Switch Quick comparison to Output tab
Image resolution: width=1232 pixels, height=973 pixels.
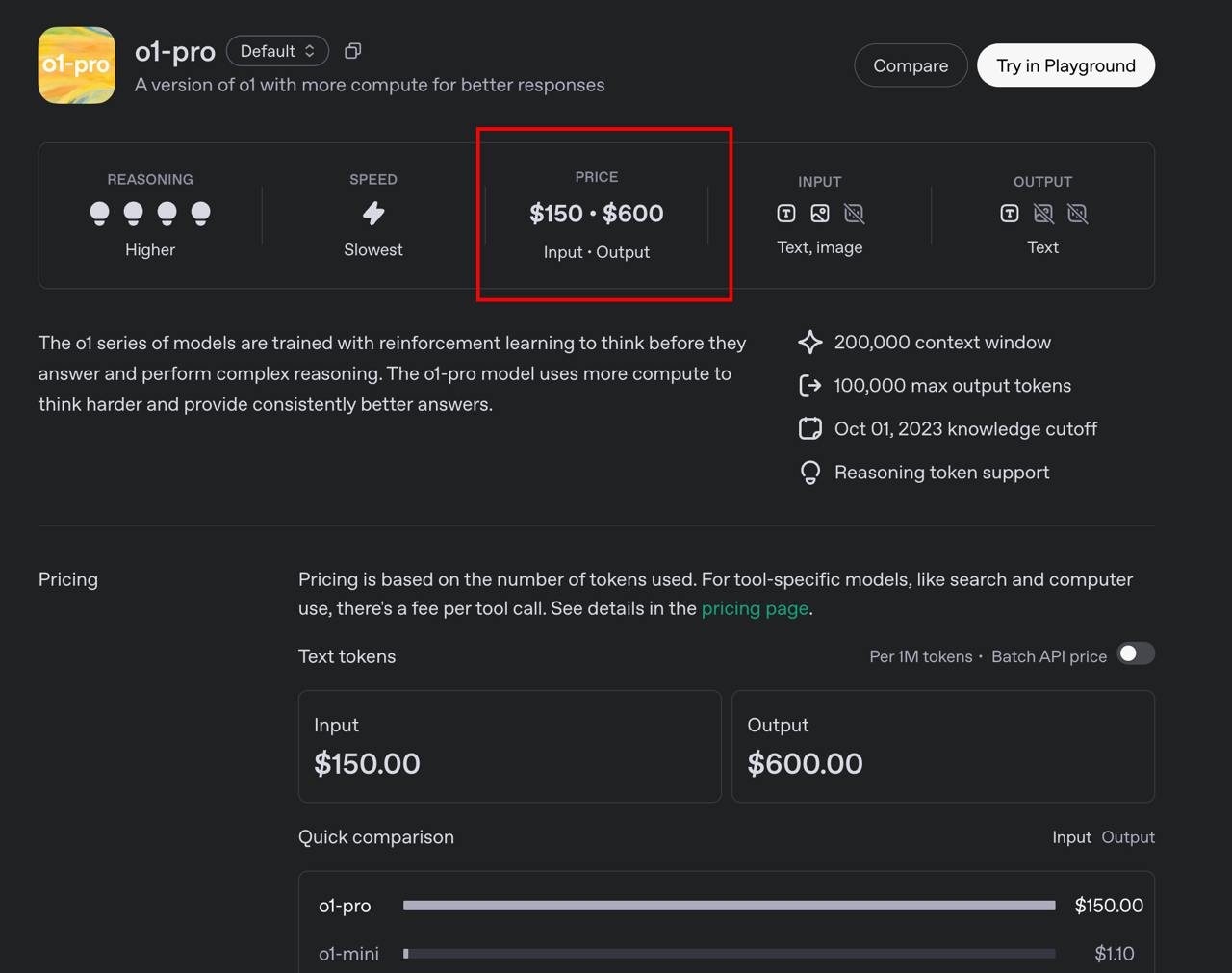1128,837
